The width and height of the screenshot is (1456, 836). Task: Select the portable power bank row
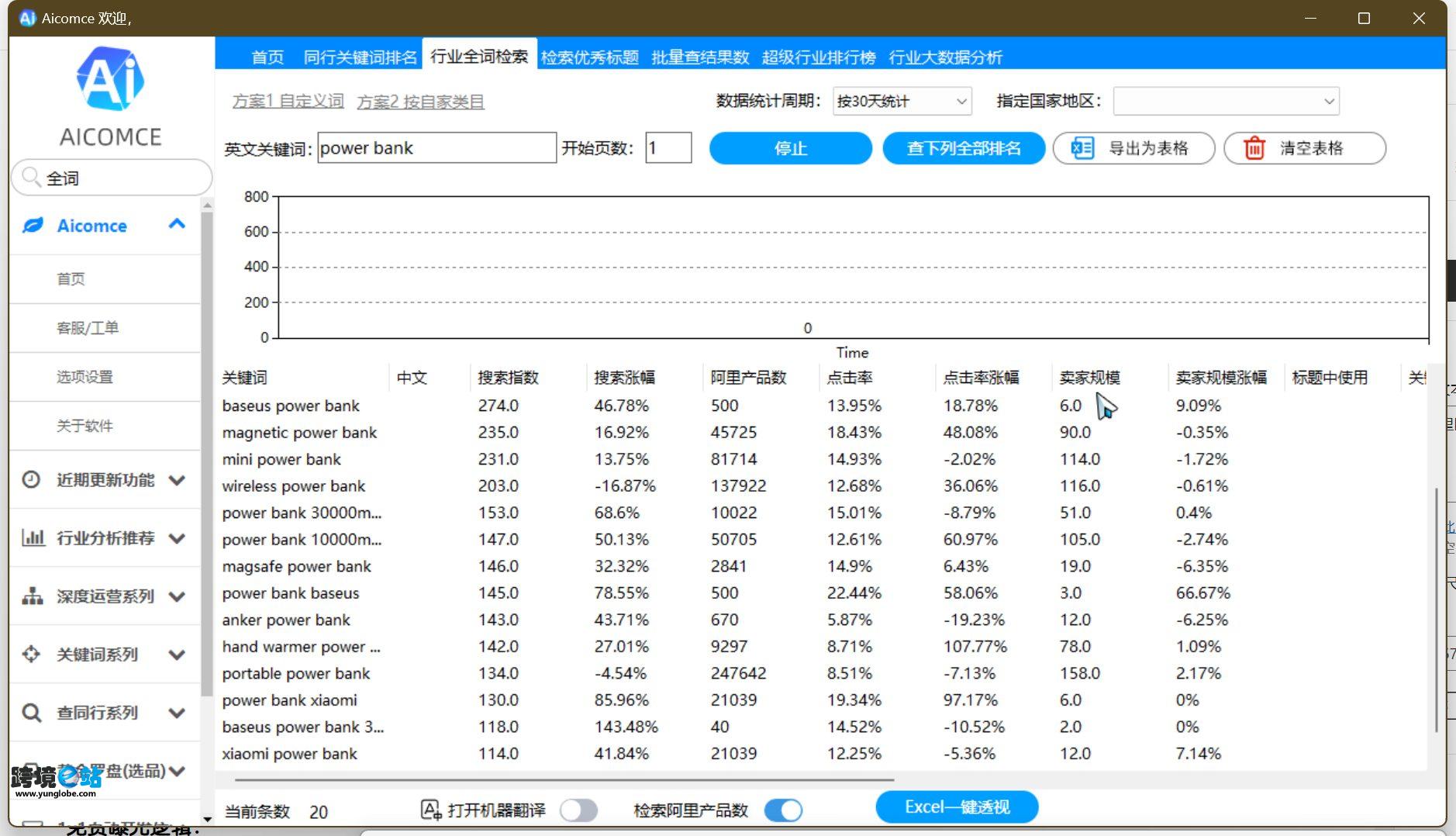[822, 673]
